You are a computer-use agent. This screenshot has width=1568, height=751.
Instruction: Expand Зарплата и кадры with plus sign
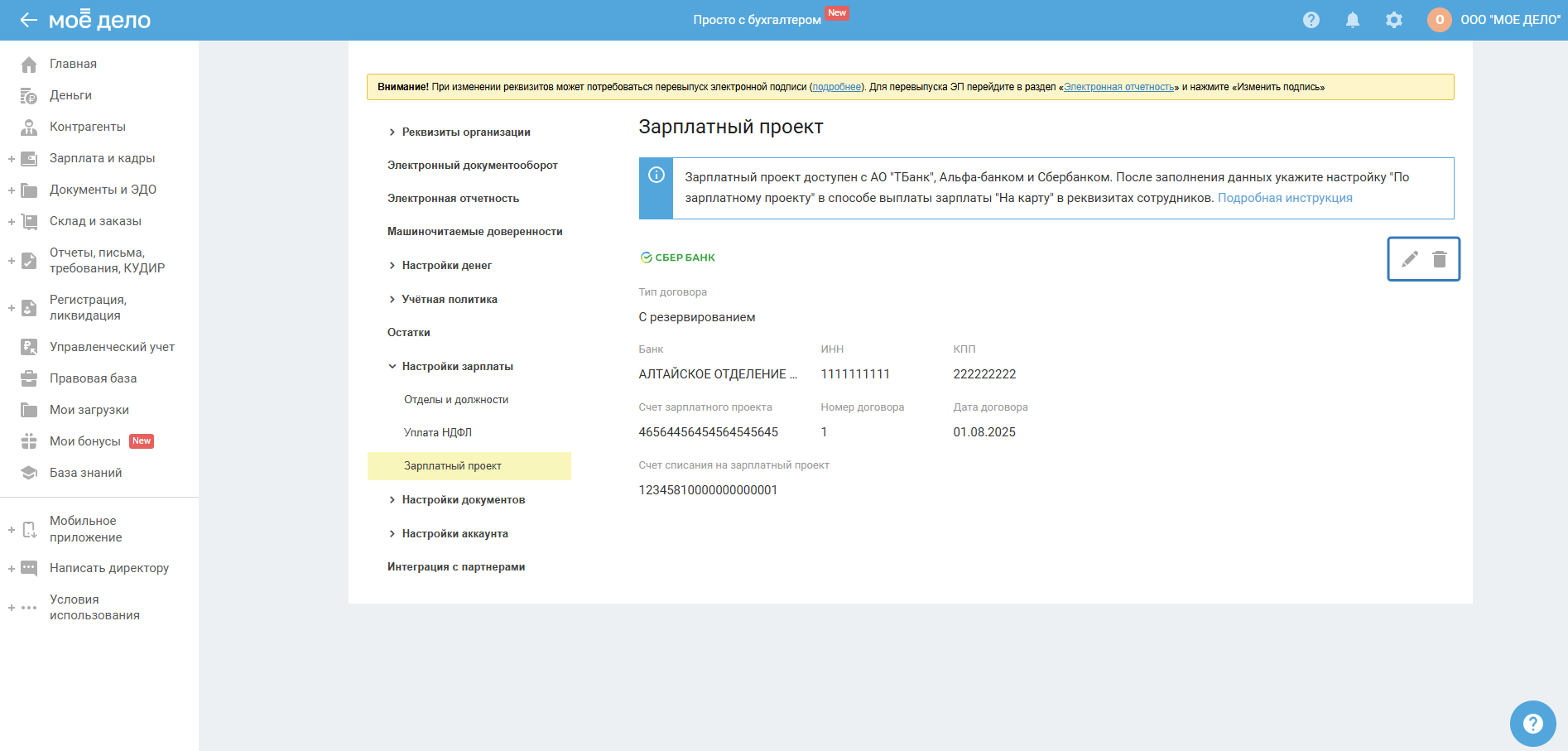(12, 158)
